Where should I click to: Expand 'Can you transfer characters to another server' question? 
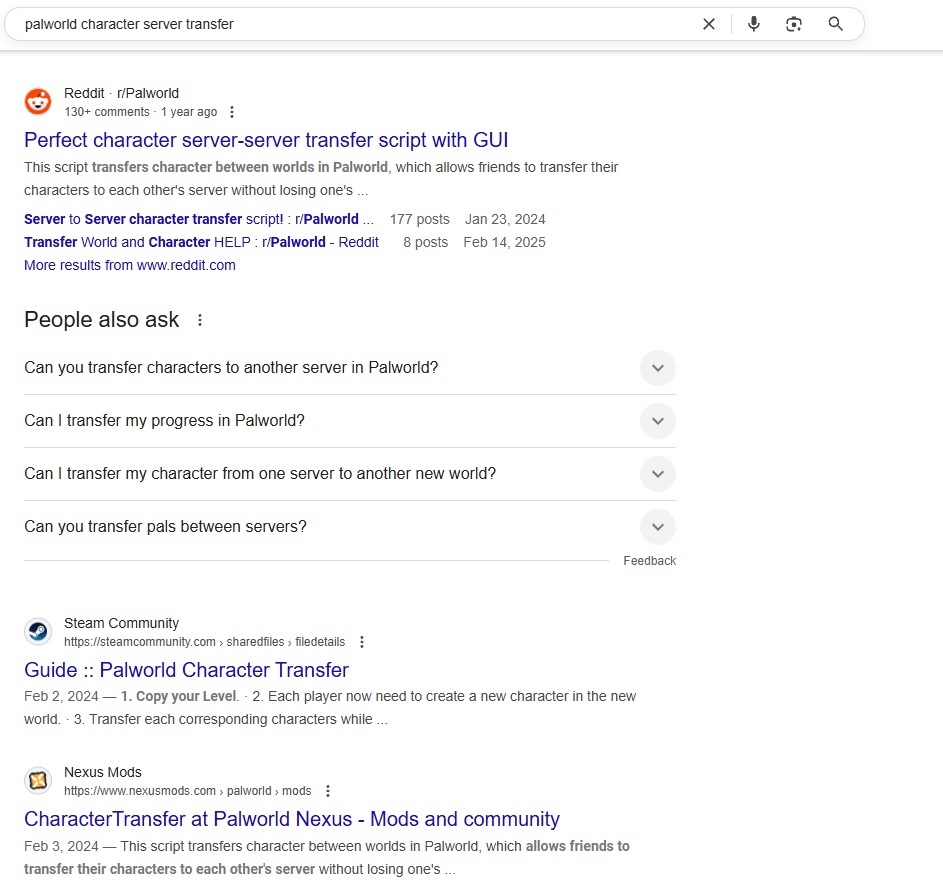[x=350, y=368]
